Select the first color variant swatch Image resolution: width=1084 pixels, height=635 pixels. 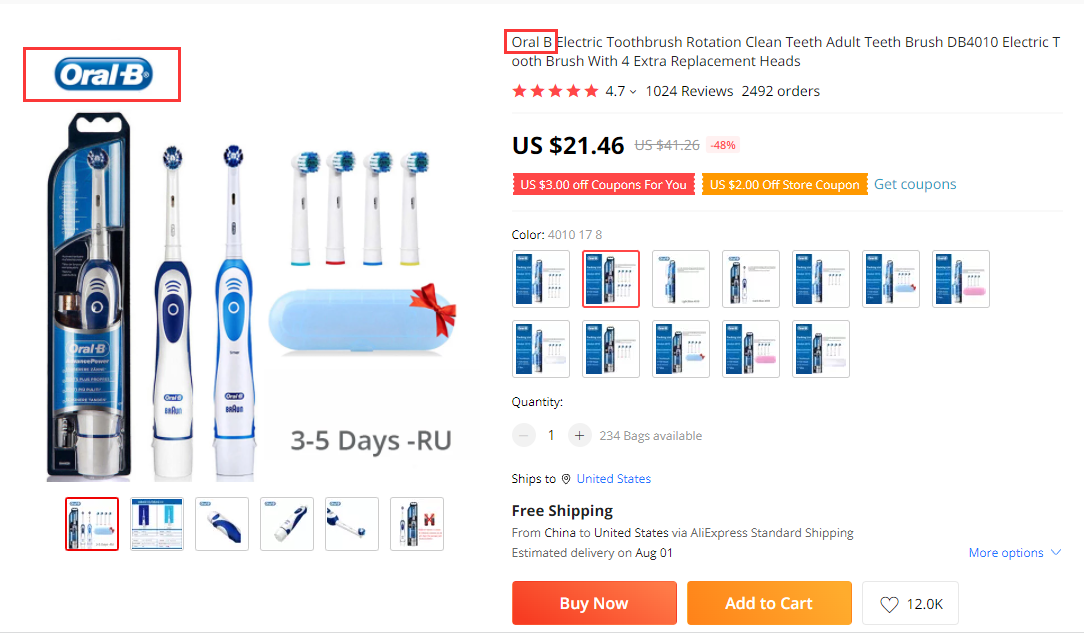click(541, 279)
